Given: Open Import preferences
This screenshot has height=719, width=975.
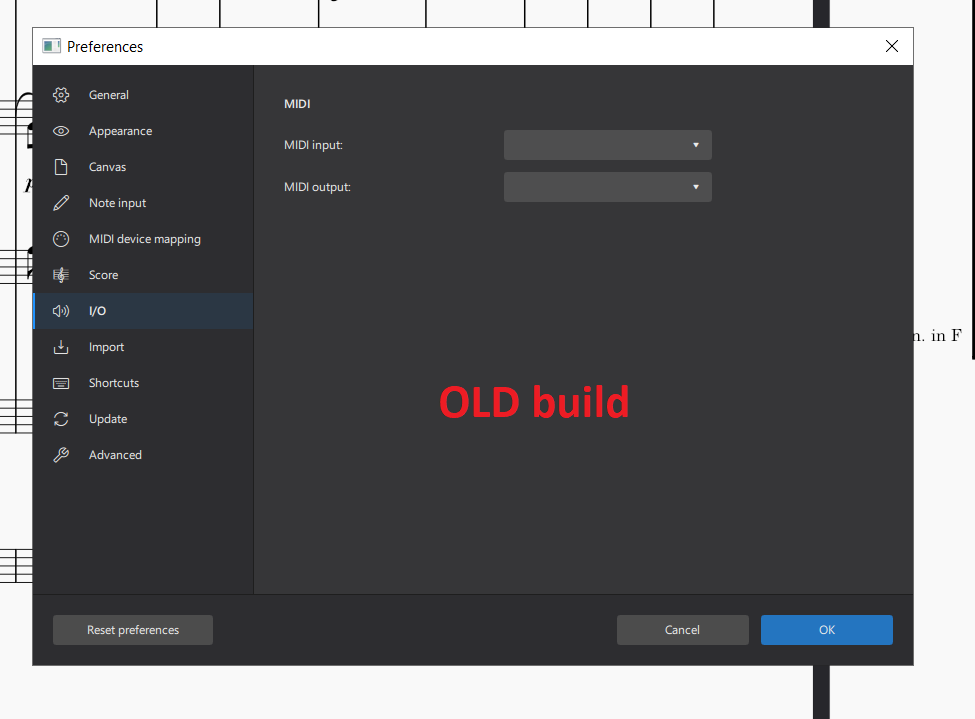Looking at the screenshot, I should pos(144,347).
